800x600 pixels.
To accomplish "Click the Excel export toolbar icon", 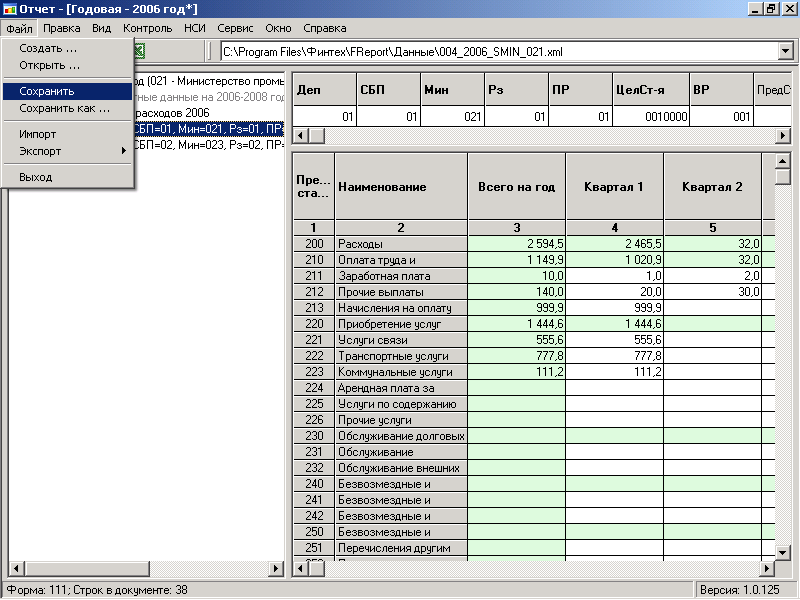I will 139,51.
